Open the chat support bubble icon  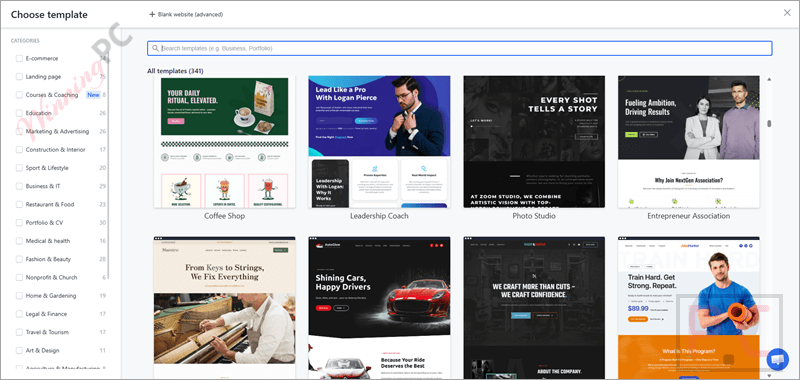(x=777, y=359)
